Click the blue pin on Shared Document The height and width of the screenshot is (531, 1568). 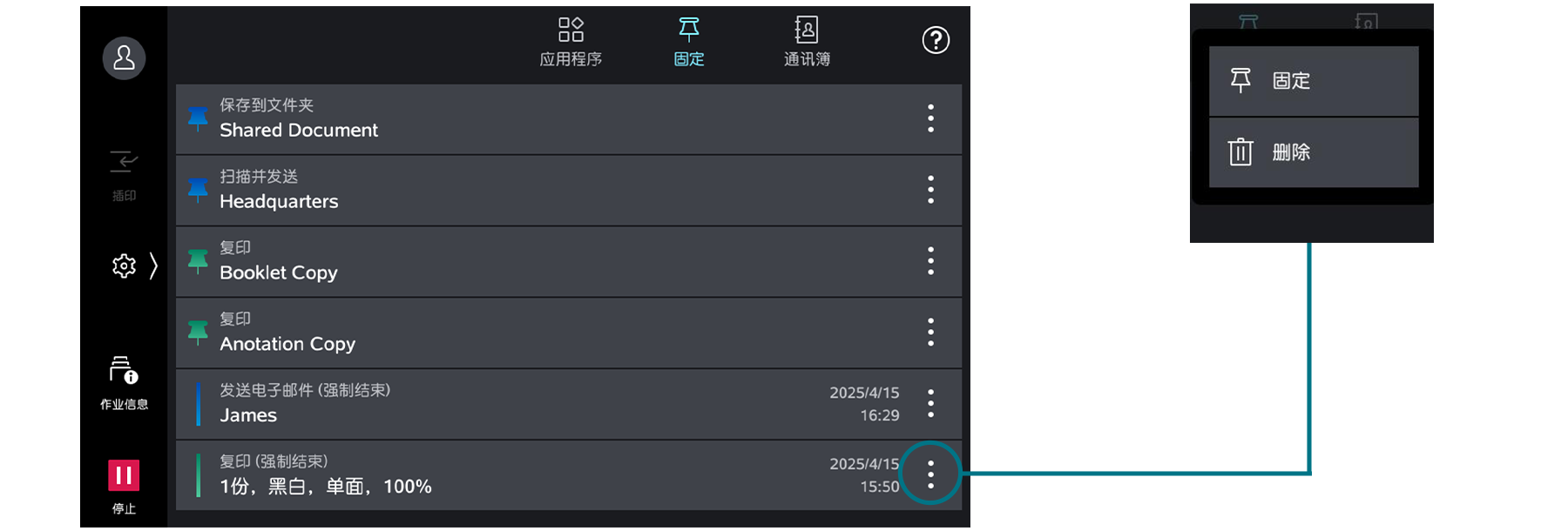199,119
